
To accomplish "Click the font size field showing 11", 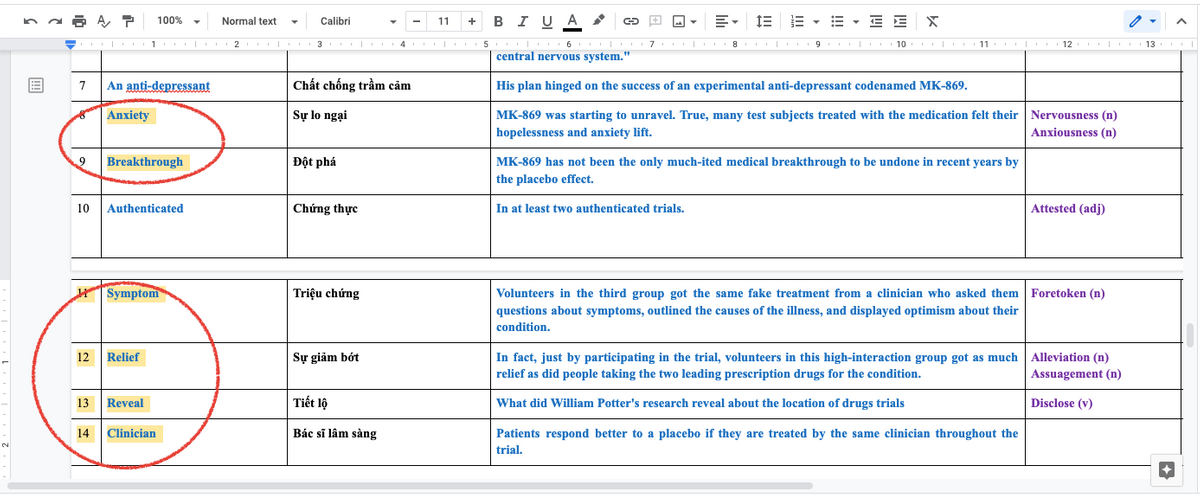I will (443, 21).
